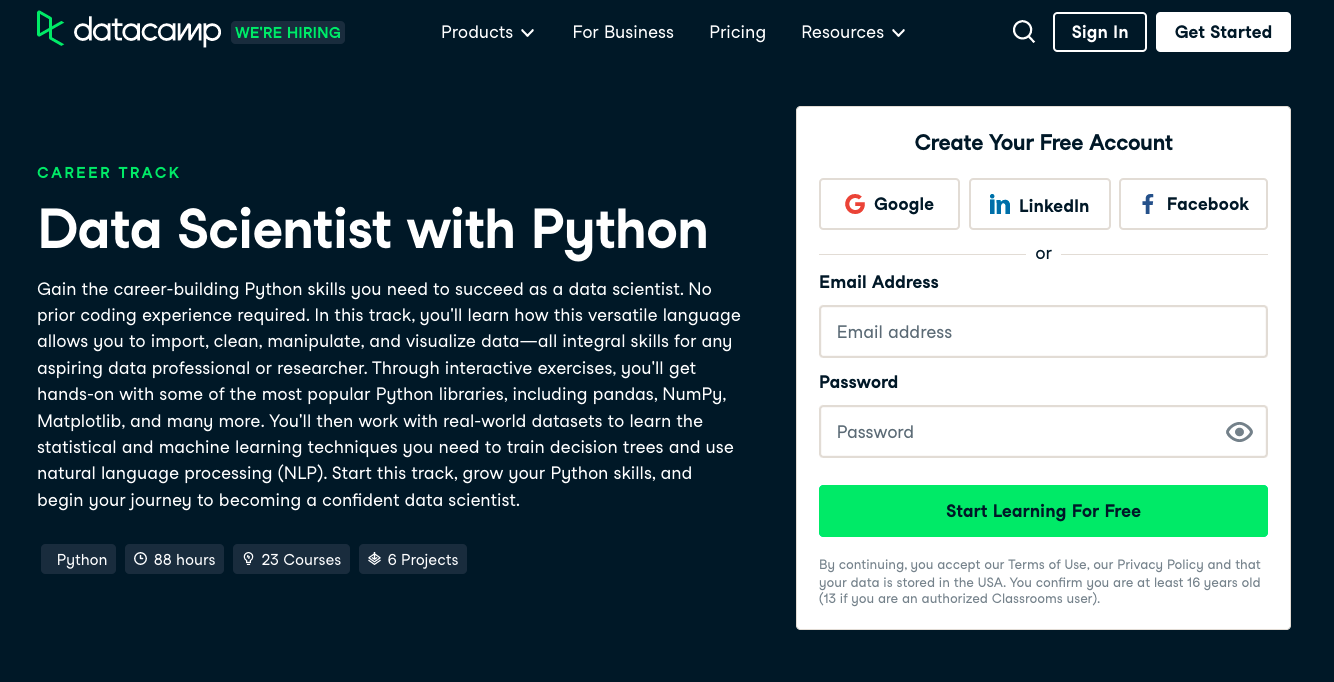Click the Create Your Free Account heading
The height and width of the screenshot is (682, 1334).
pos(1043,143)
